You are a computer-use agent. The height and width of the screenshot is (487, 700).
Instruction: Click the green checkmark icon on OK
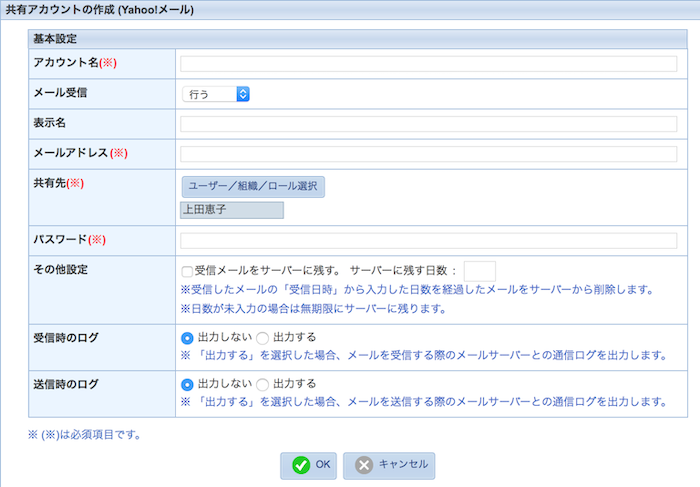[x=301, y=465]
